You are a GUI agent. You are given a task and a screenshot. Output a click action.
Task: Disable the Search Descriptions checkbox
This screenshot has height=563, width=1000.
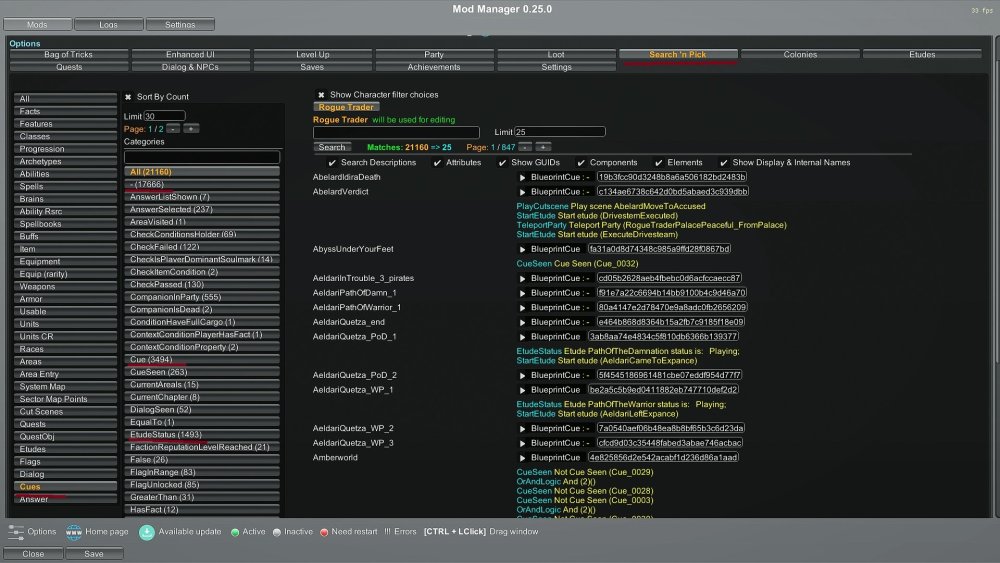[332, 162]
